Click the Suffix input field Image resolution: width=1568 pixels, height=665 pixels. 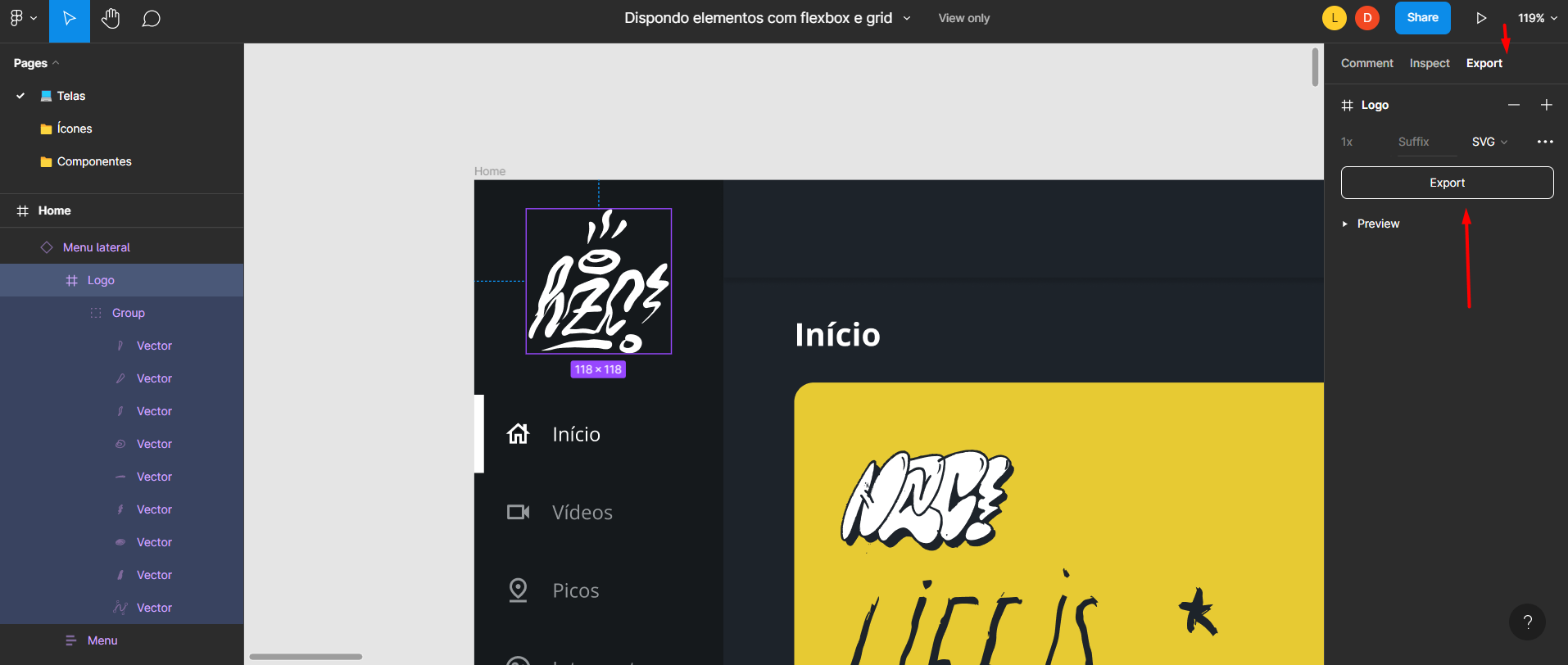pos(1427,142)
